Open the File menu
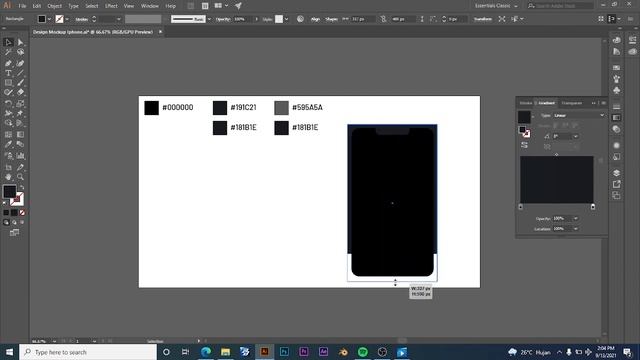Image resolution: width=640 pixels, height=360 pixels. 22,6
